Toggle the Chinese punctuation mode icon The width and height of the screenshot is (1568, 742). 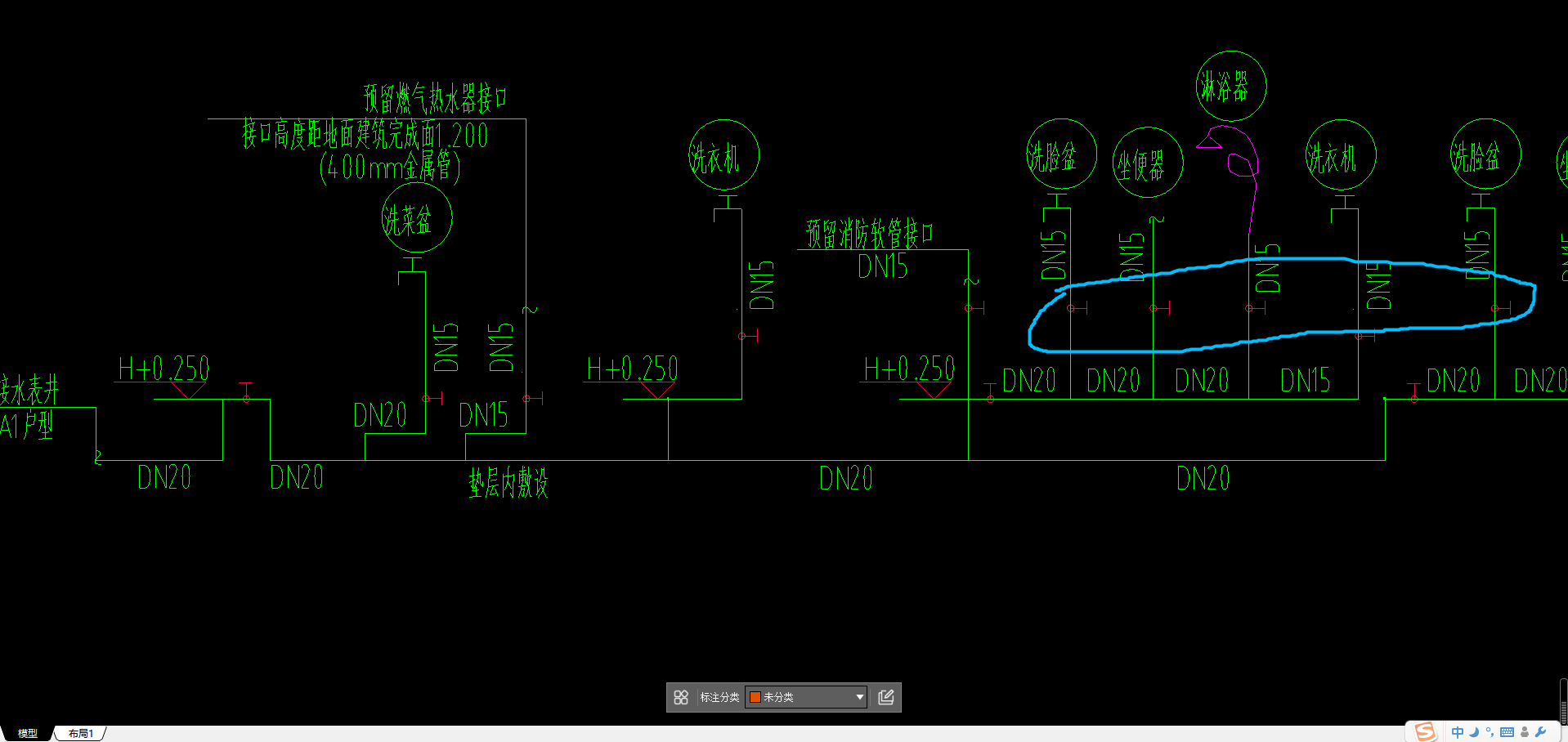tap(1490, 732)
